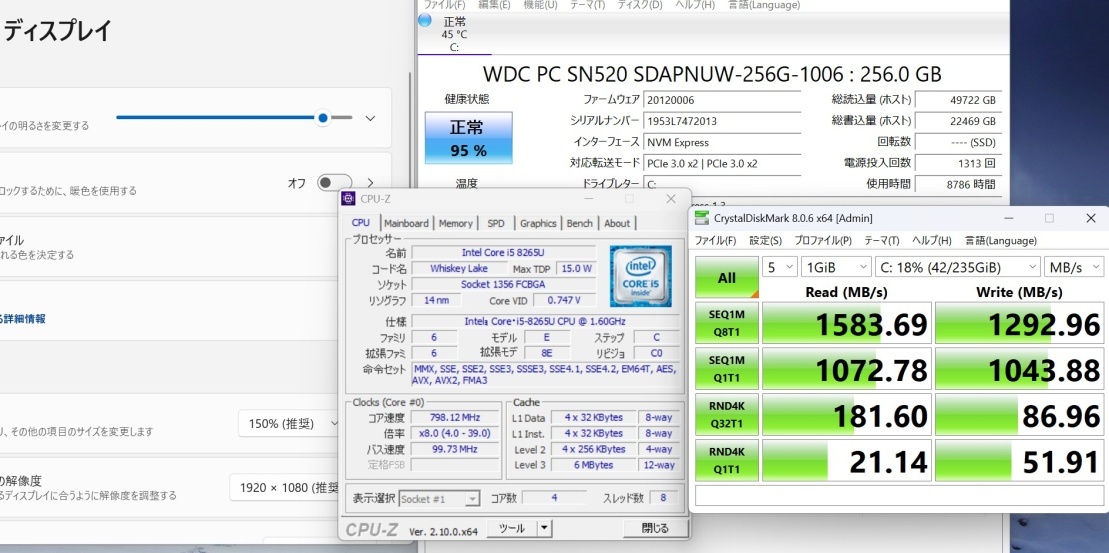
Task: Run the SEQ1M Q8T1 test
Action: (726, 322)
